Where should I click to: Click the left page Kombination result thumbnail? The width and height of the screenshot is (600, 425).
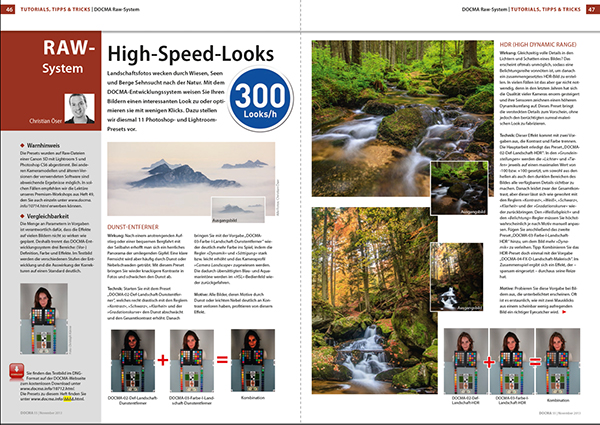click(x=253, y=360)
